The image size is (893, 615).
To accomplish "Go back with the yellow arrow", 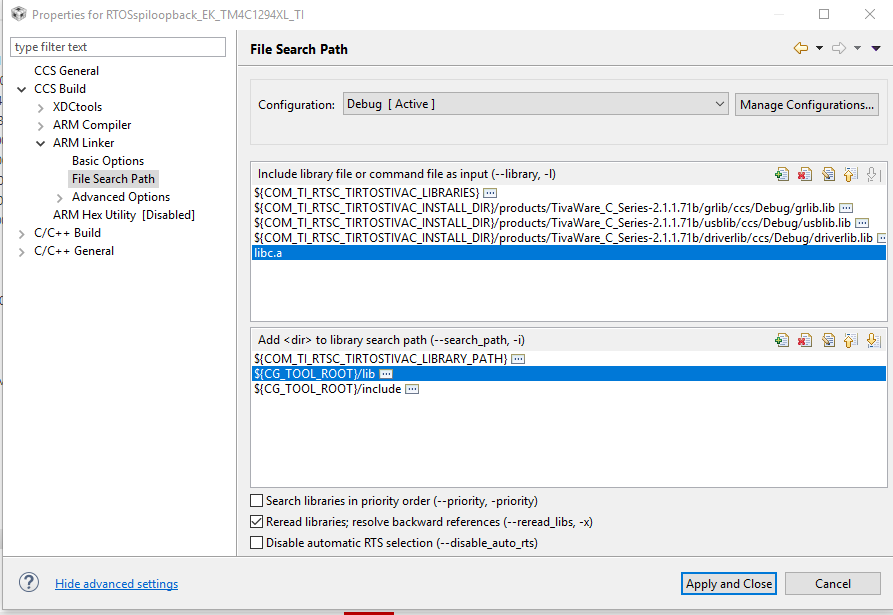I will [801, 48].
